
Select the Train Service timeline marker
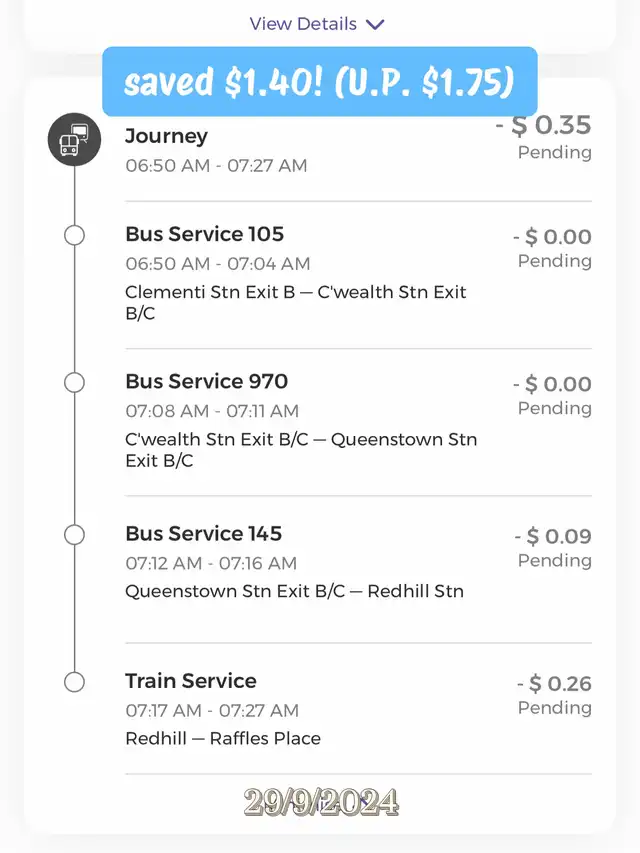75,682
